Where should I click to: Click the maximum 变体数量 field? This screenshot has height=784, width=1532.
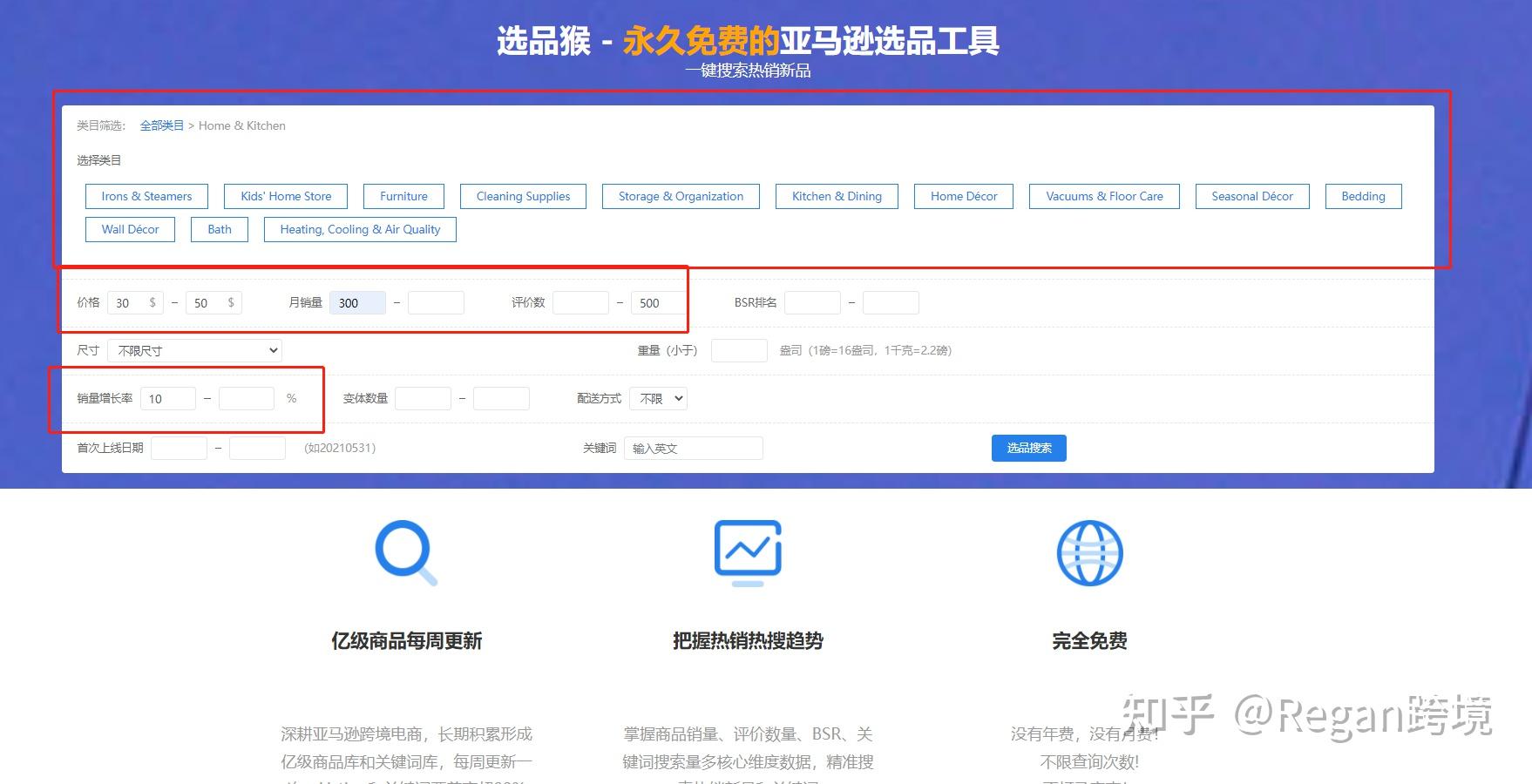click(501, 398)
